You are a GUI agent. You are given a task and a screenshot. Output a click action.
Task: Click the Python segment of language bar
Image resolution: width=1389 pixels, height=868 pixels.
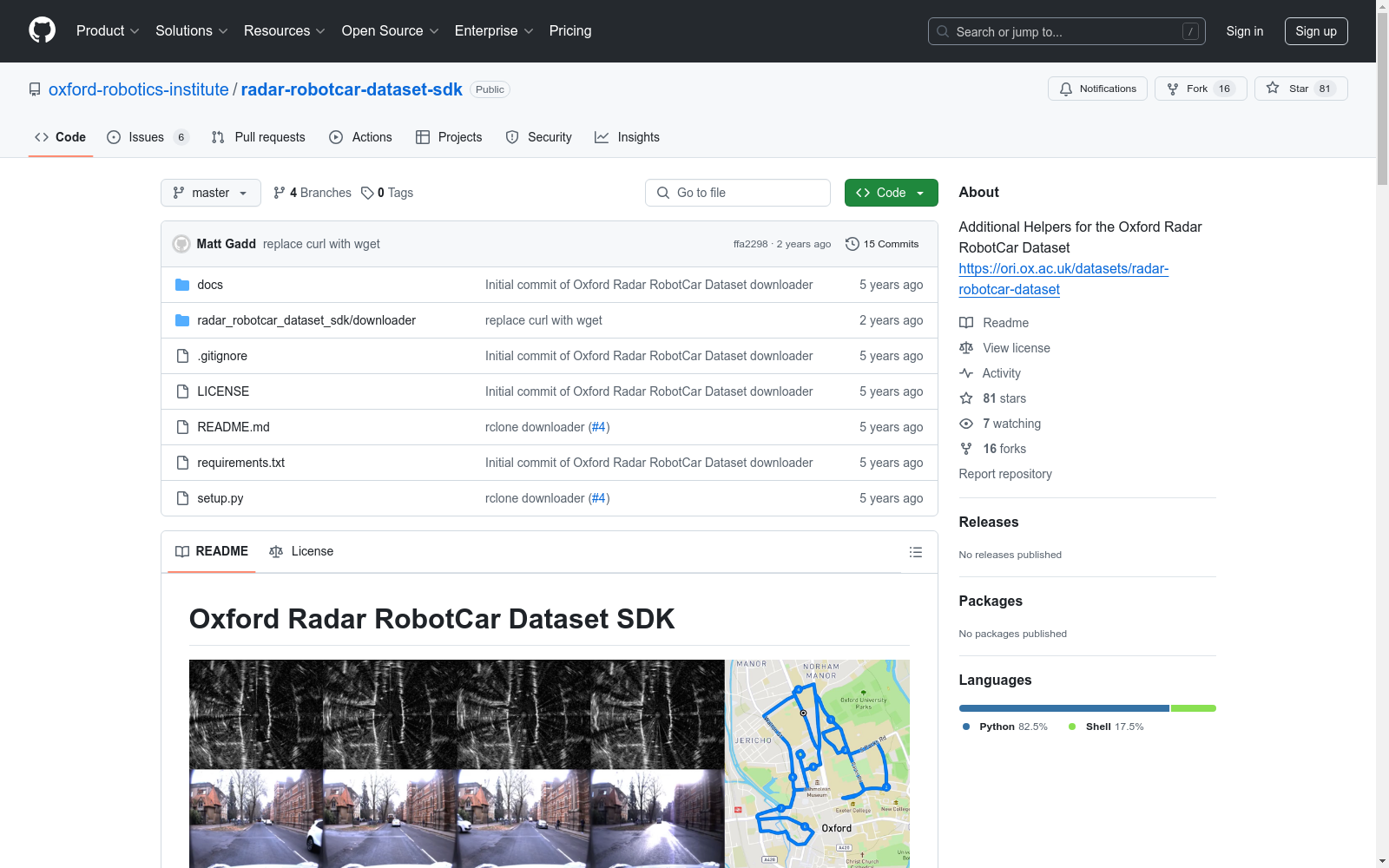[x=1064, y=708]
